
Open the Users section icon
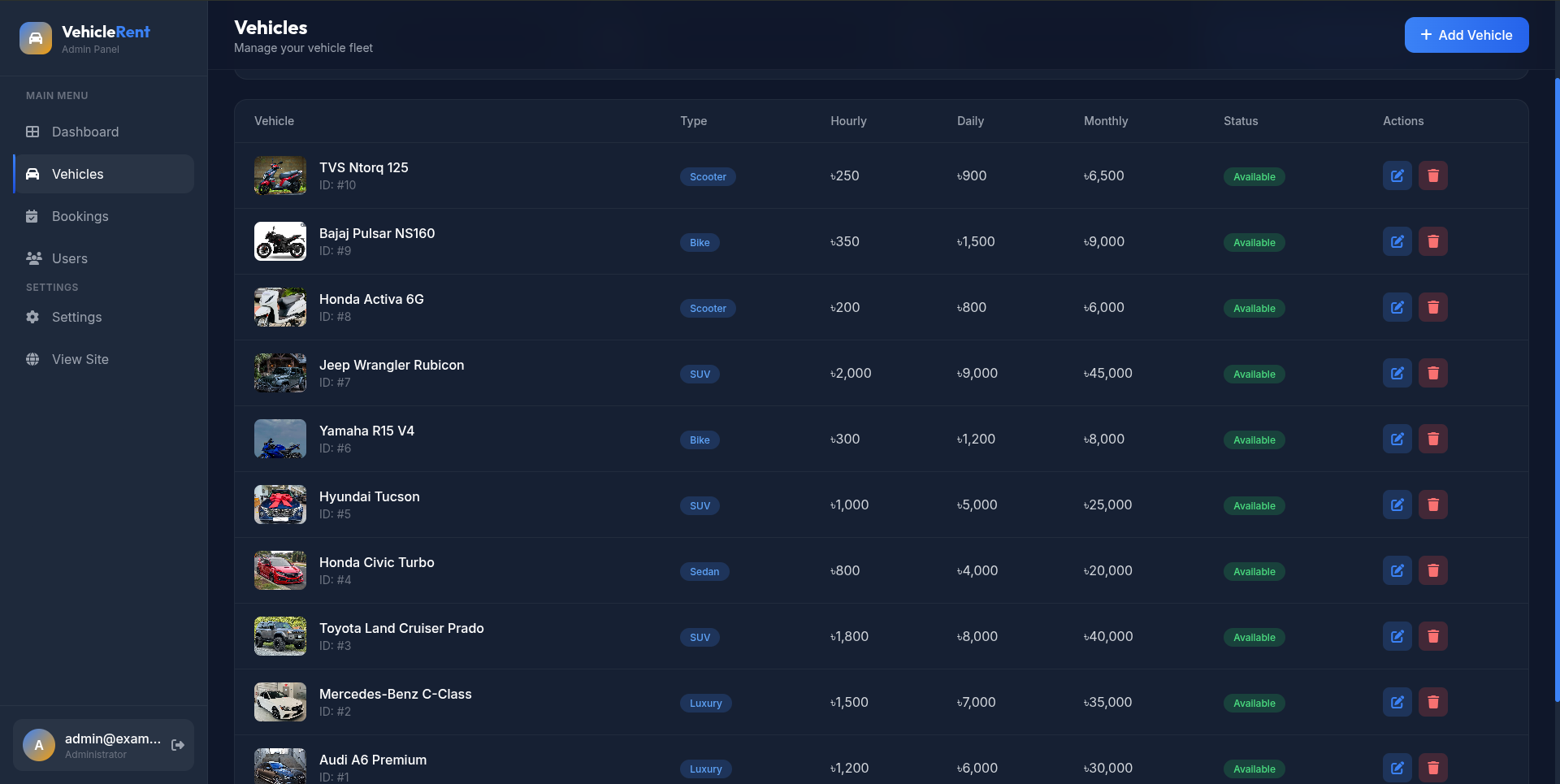click(32, 258)
